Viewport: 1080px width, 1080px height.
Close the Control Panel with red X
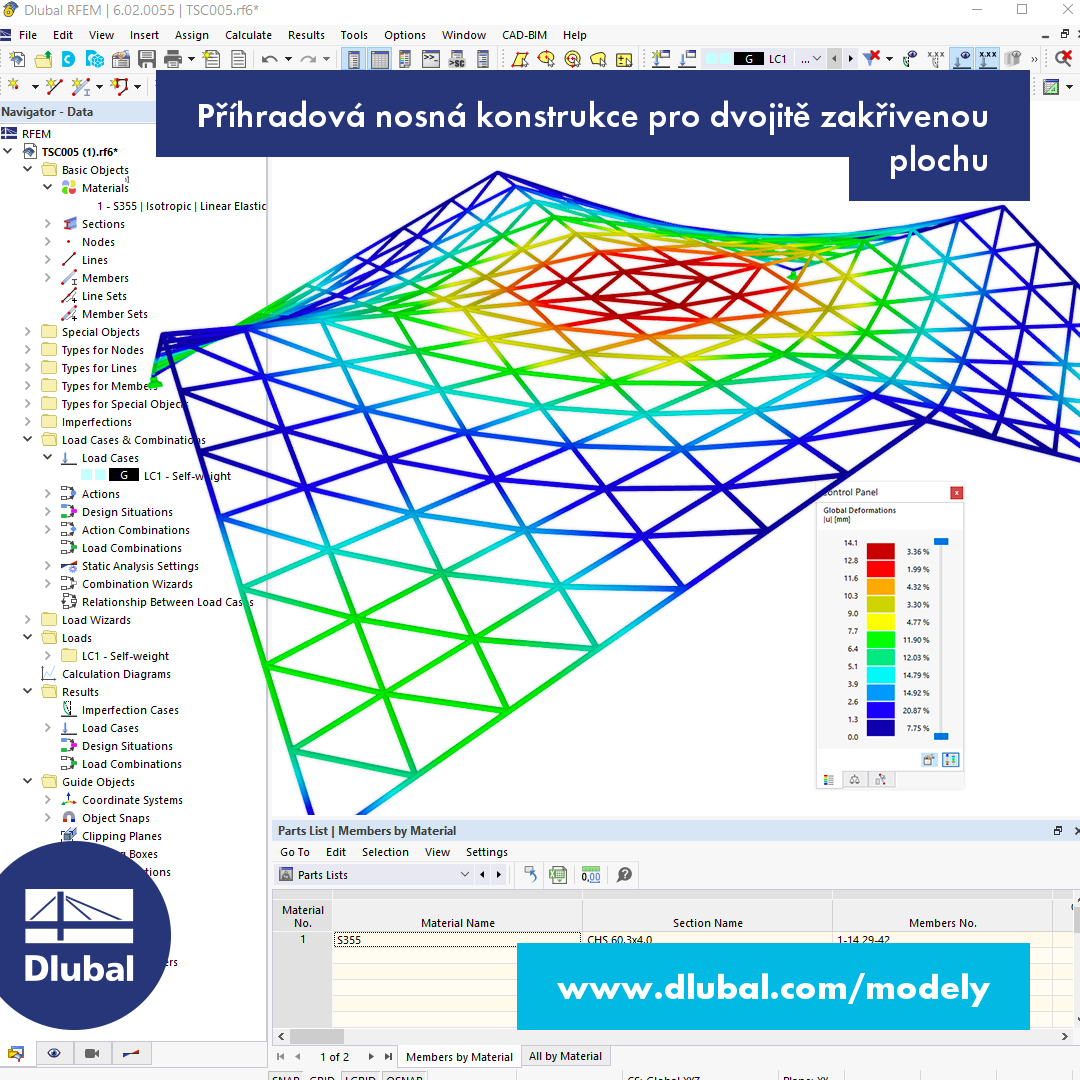[x=956, y=492]
